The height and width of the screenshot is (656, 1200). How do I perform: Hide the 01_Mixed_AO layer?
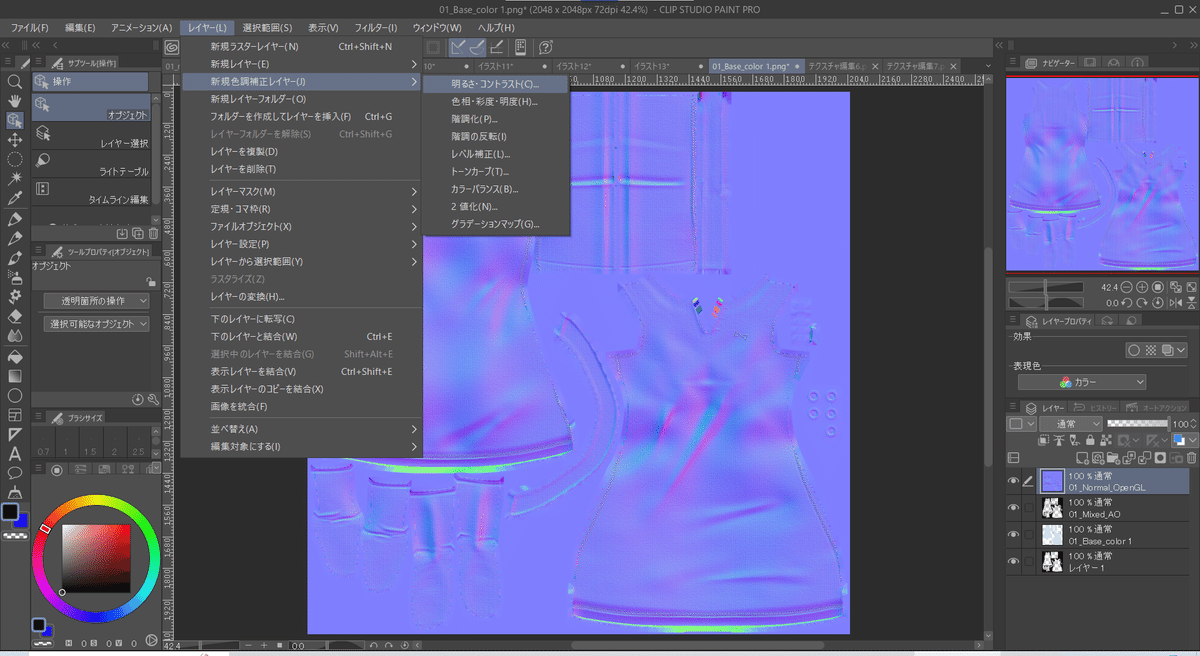coord(1013,508)
